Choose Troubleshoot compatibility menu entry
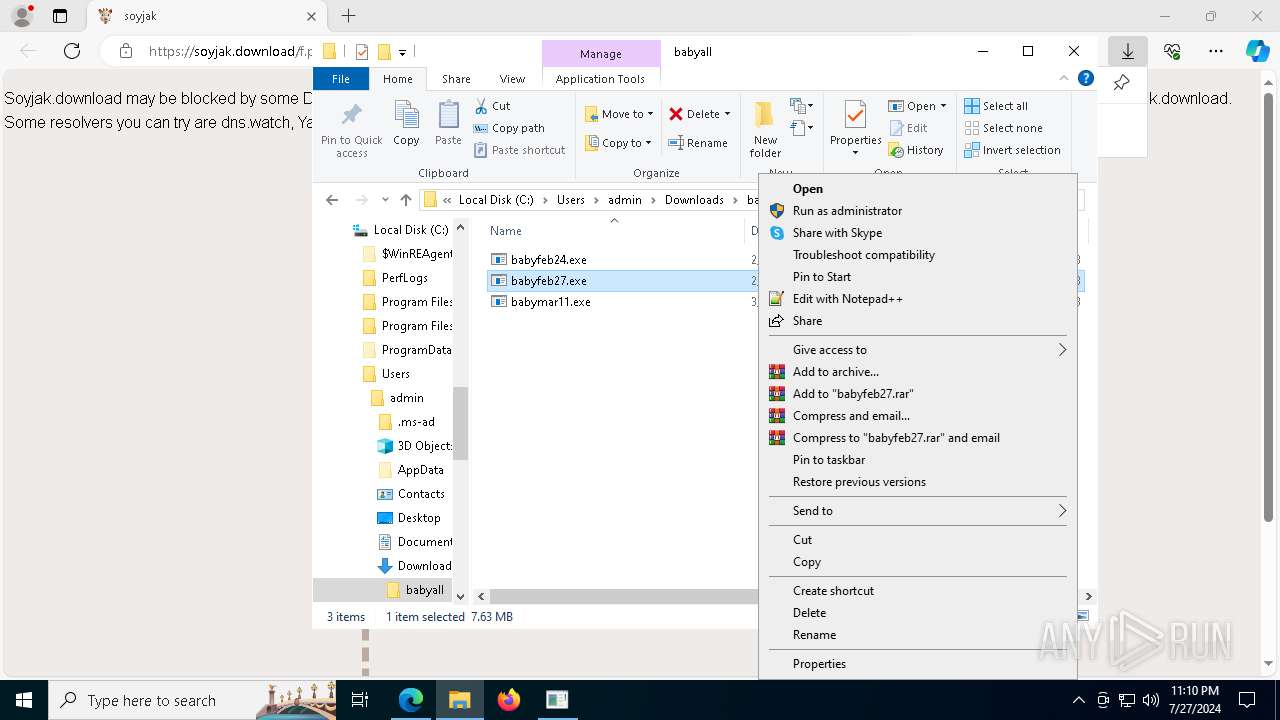The height and width of the screenshot is (720, 1280). tap(918, 255)
